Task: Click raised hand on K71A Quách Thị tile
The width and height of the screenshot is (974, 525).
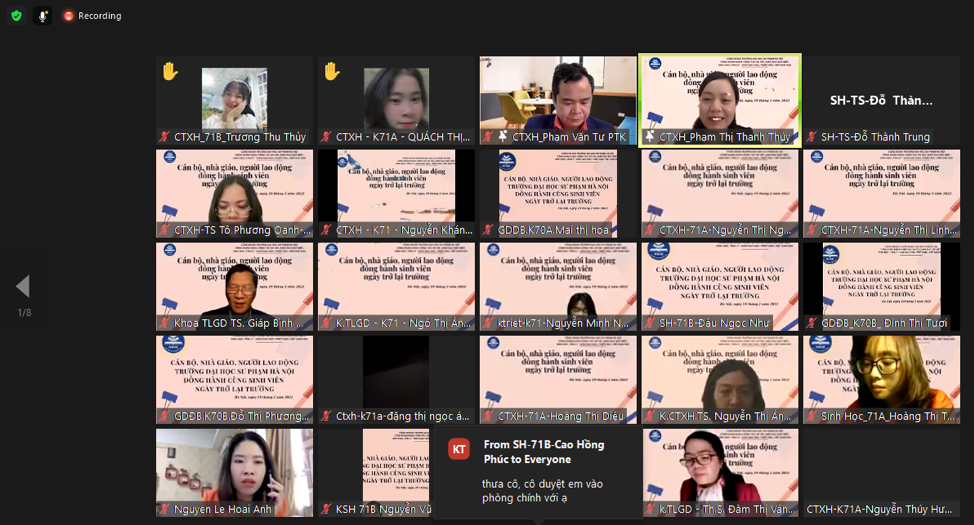Action: (x=332, y=71)
